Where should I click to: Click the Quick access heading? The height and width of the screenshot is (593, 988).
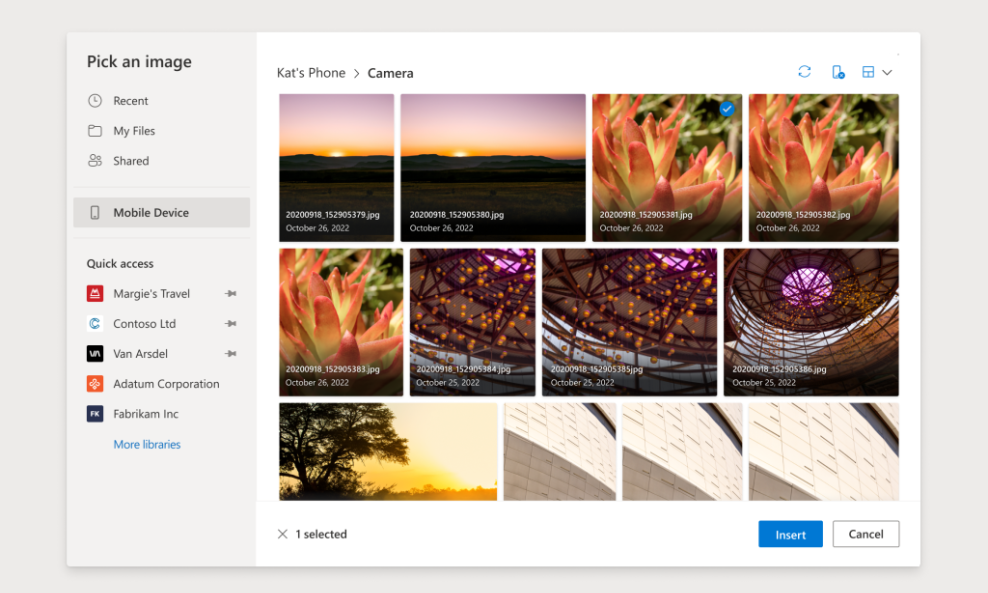[x=120, y=263]
